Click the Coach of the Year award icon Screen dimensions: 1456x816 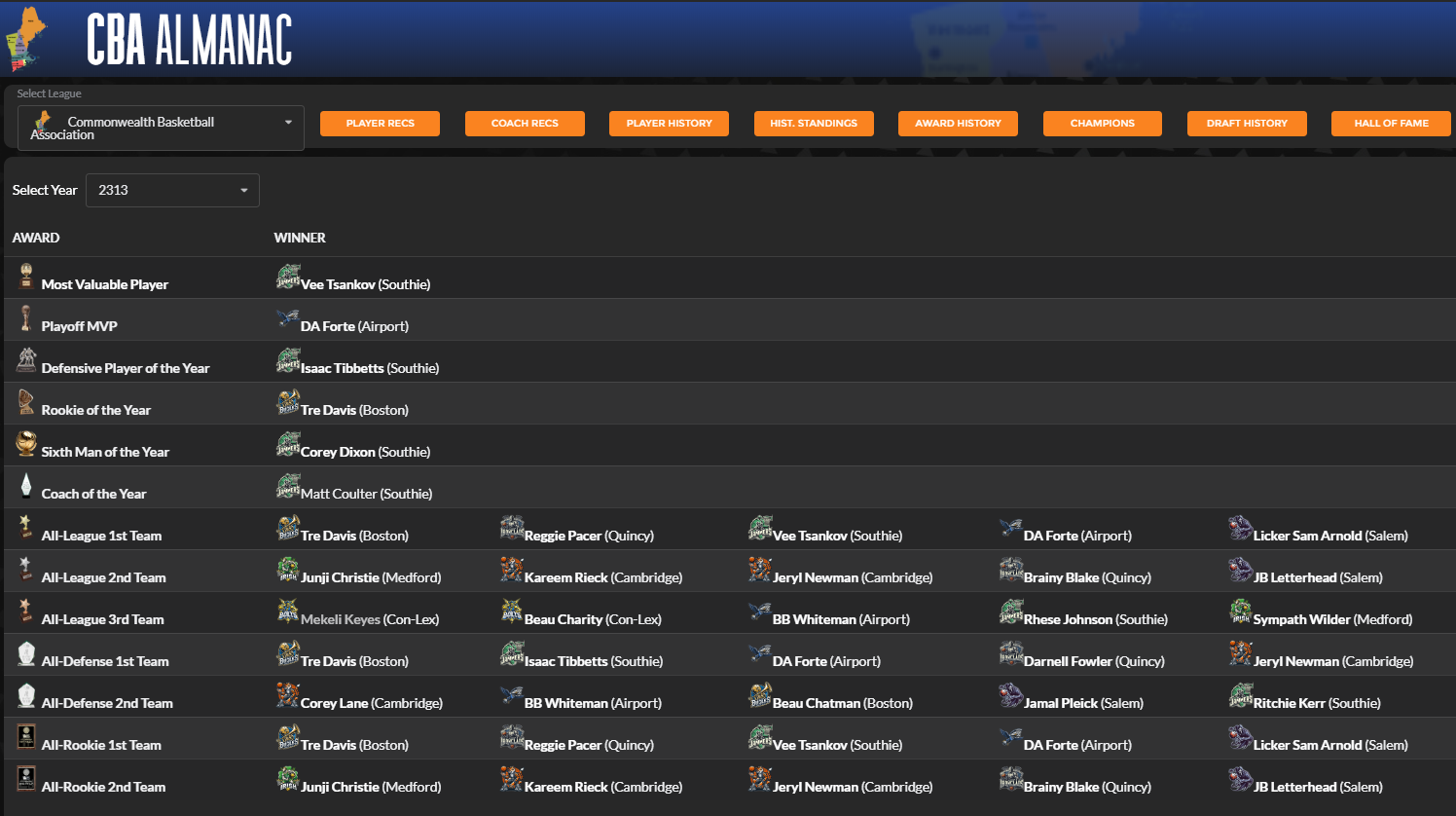pos(26,486)
